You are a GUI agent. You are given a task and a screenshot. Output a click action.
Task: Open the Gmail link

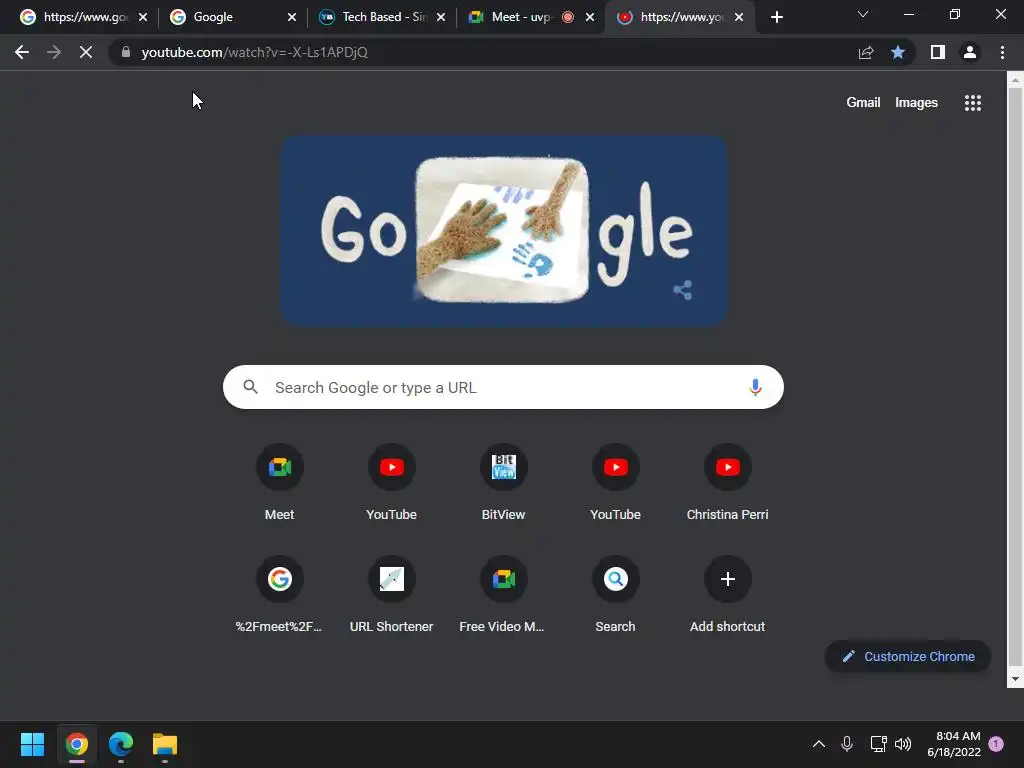pyautogui.click(x=863, y=103)
